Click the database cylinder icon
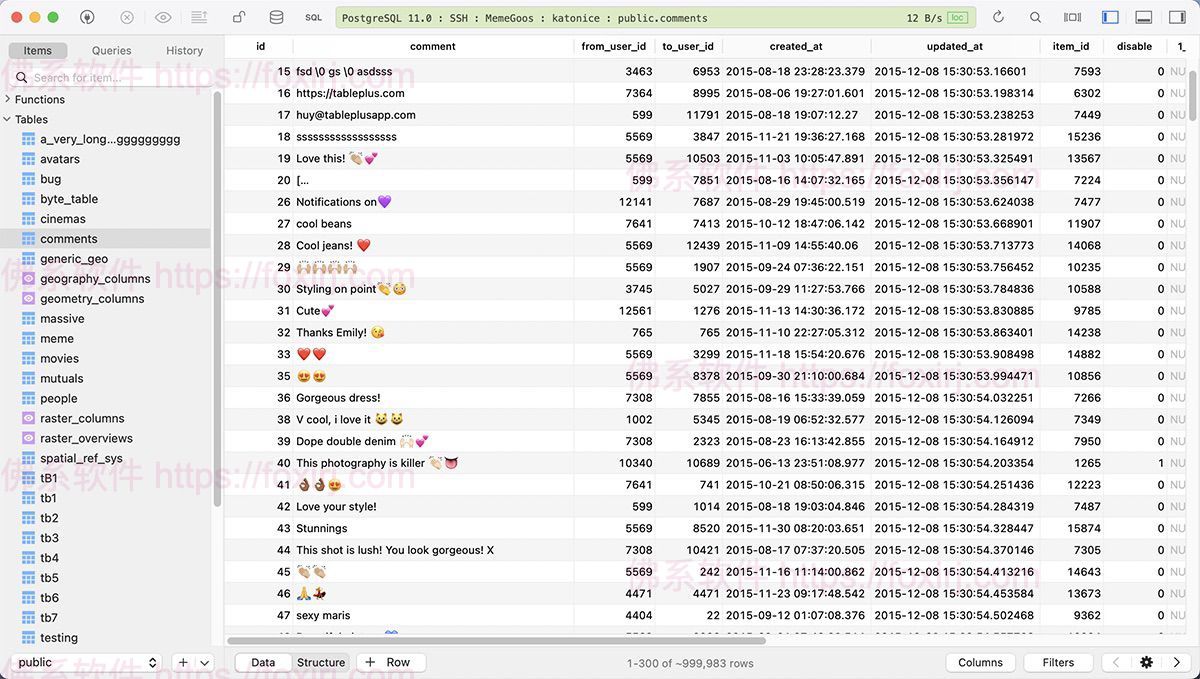1200x679 pixels. tap(276, 17)
